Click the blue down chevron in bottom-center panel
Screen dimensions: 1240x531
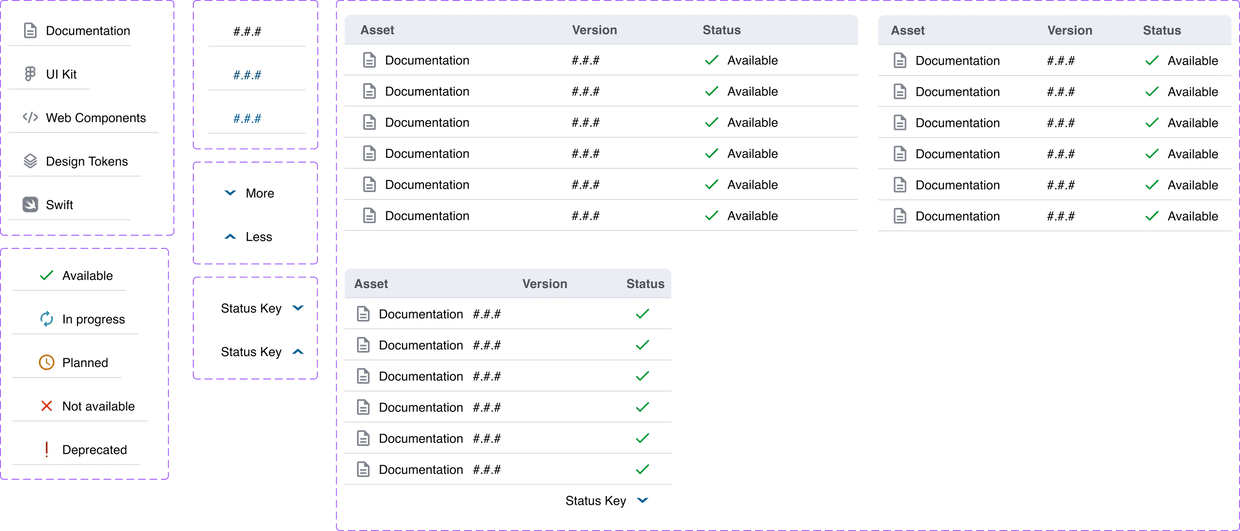pyautogui.click(x=297, y=308)
